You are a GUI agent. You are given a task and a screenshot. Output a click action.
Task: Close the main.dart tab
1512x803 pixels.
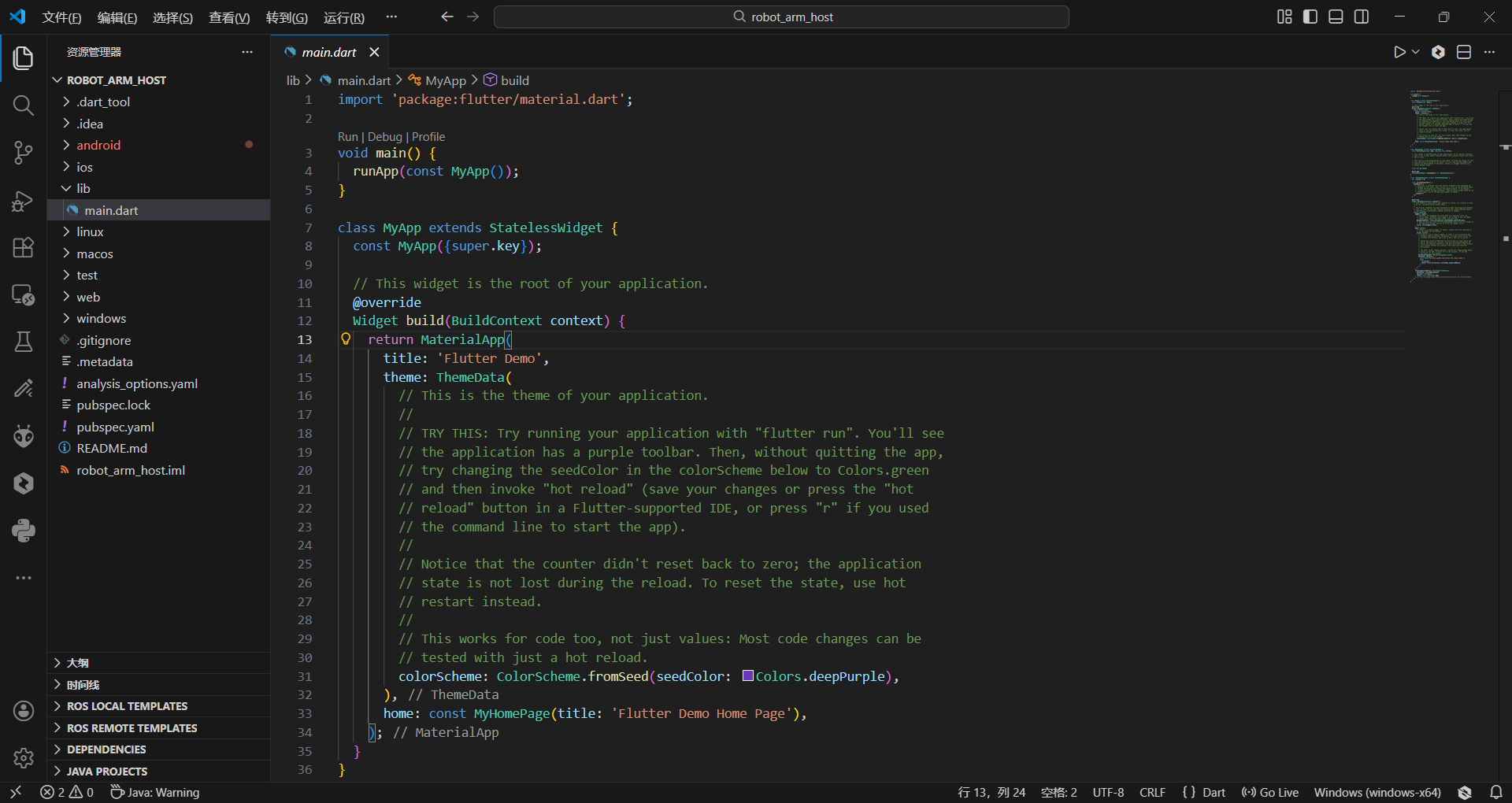tap(374, 52)
